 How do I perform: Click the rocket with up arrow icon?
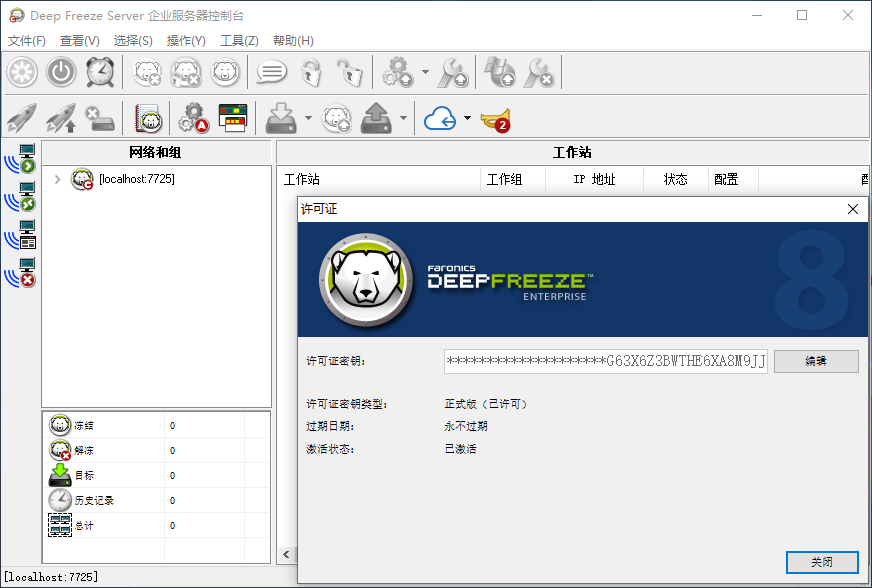point(61,118)
